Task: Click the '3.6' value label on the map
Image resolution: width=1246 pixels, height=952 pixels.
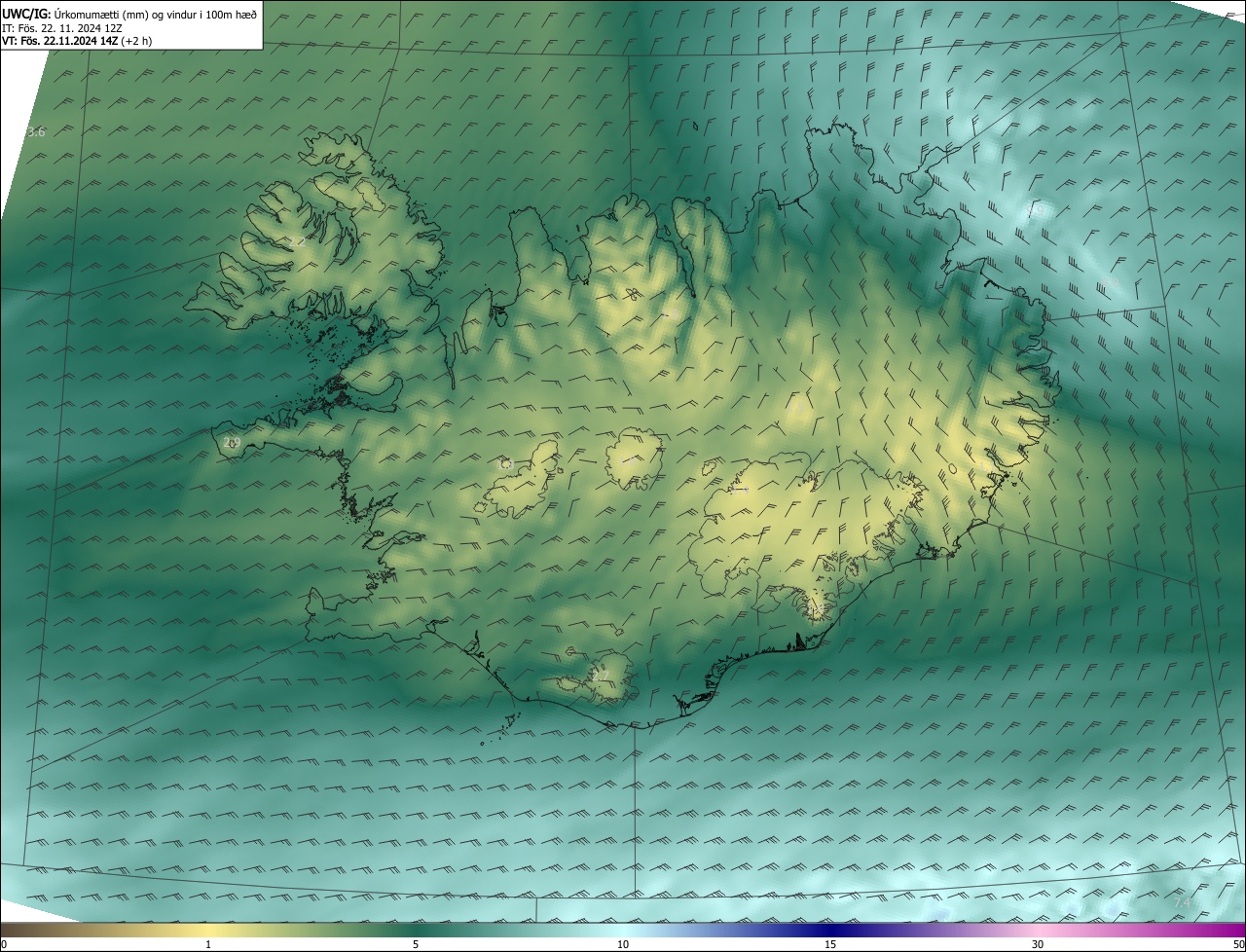Action: coord(36,132)
